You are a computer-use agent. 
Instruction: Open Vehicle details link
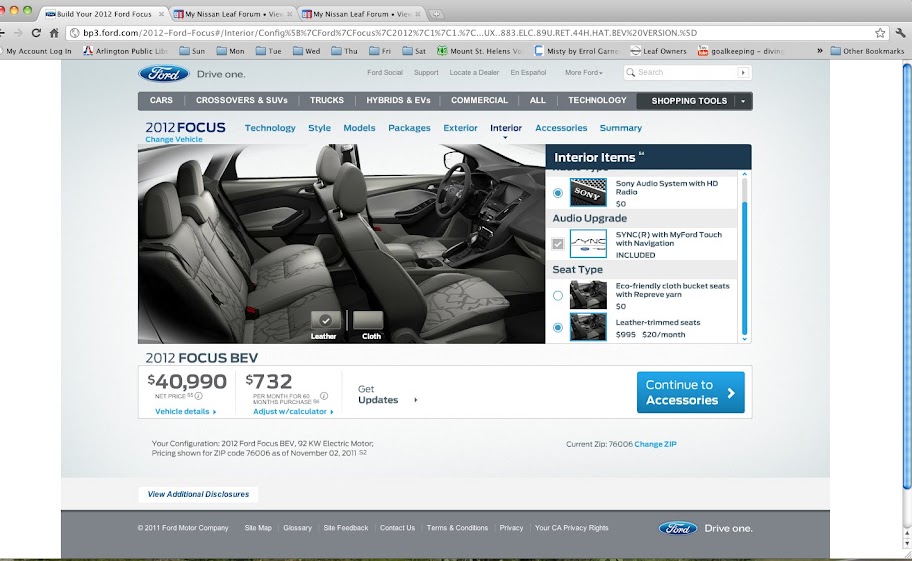(185, 412)
